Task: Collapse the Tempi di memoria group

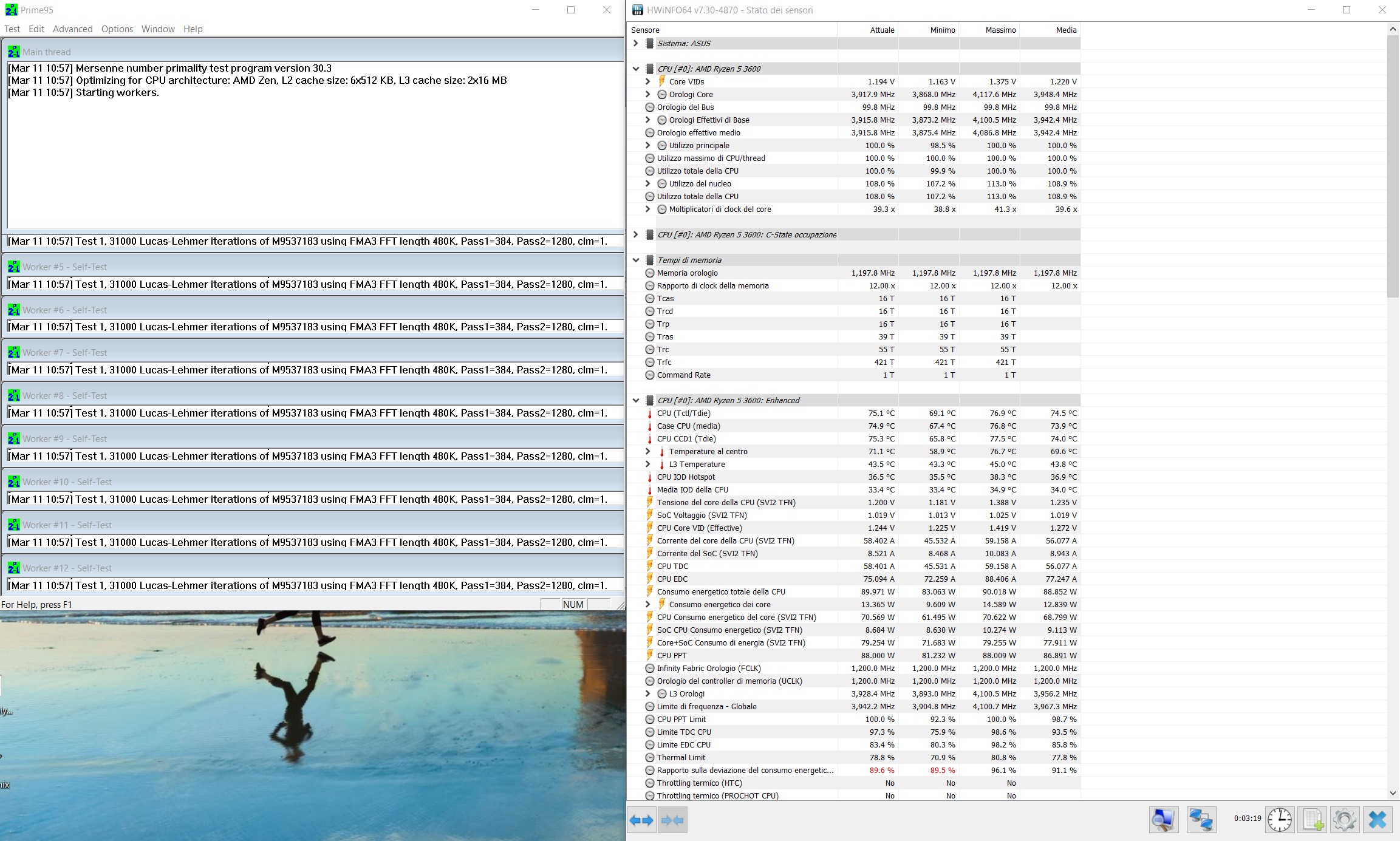Action: point(636,260)
